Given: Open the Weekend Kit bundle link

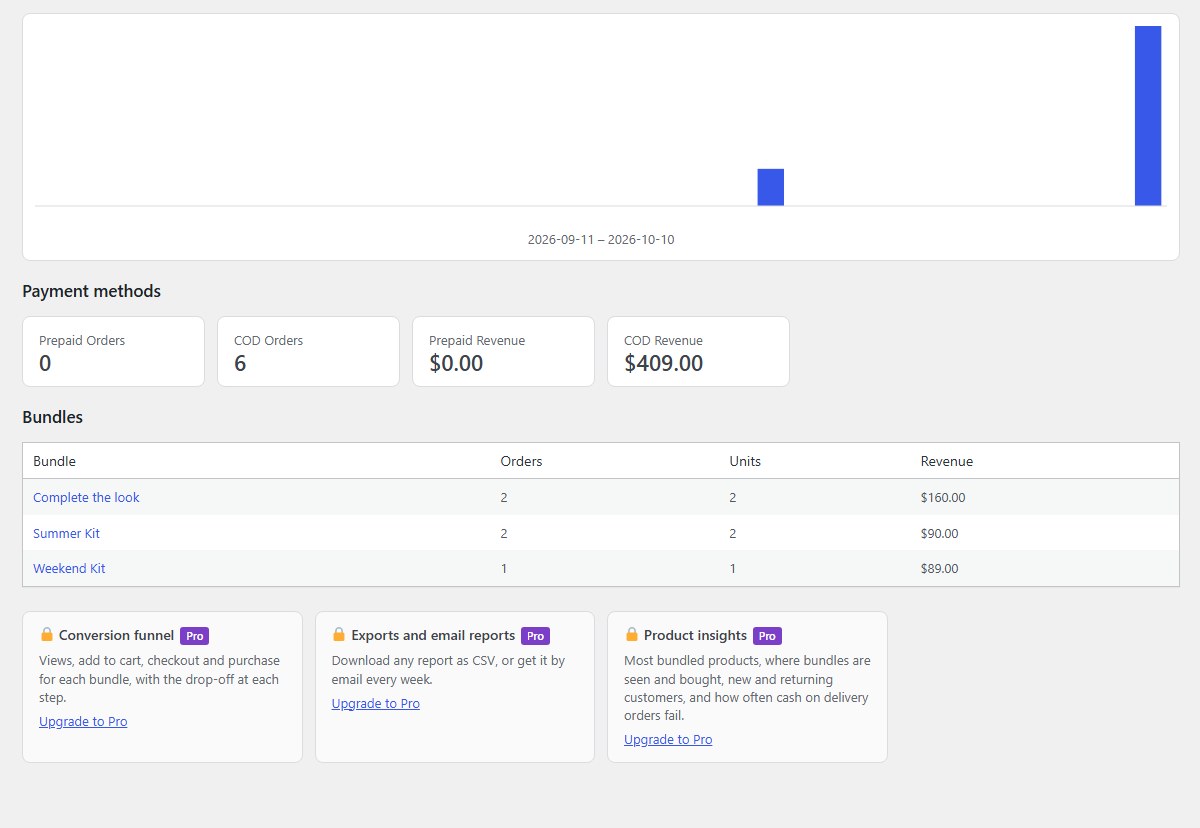Looking at the screenshot, I should 69,568.
